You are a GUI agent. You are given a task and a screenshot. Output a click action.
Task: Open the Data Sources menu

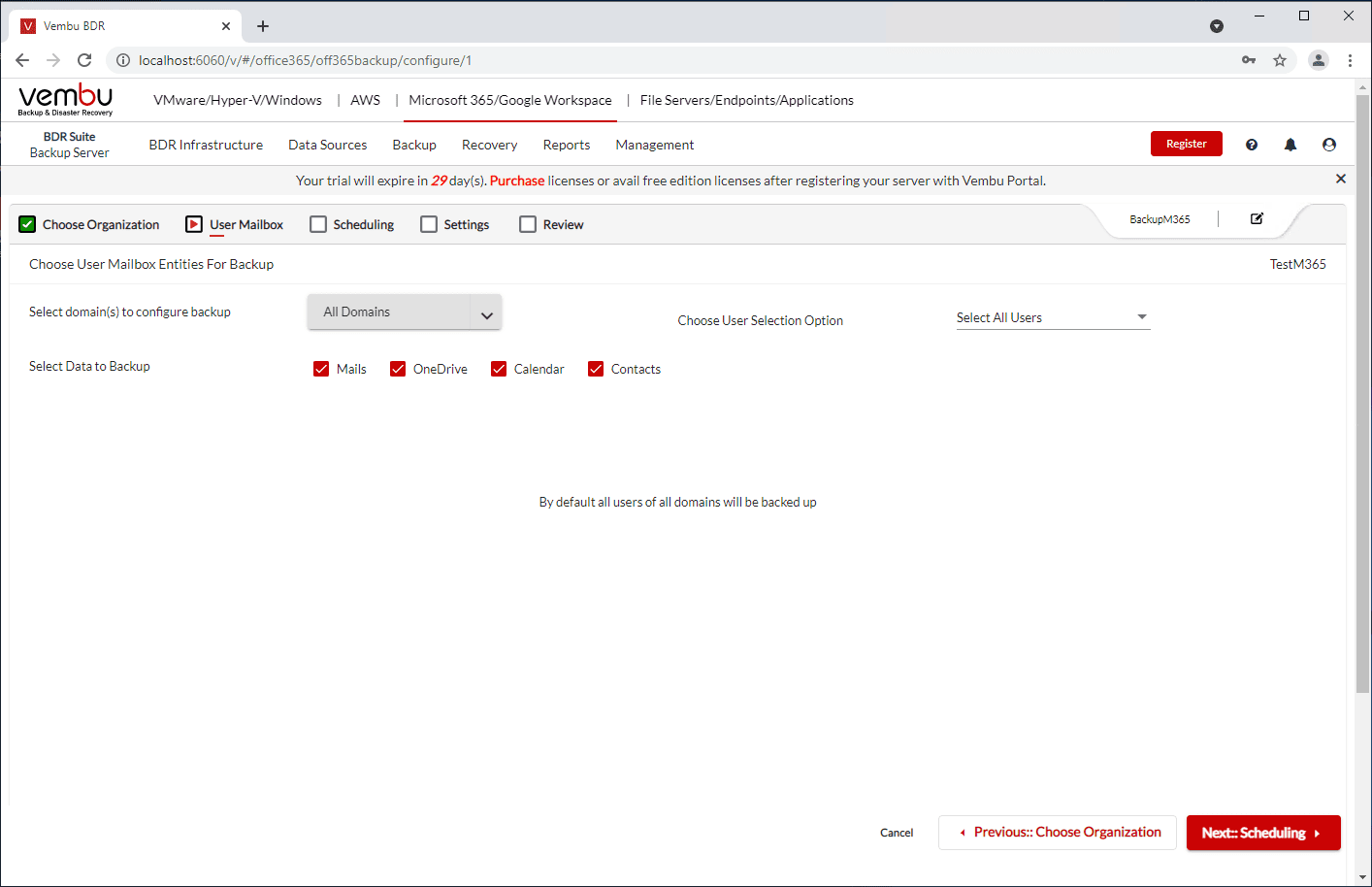point(328,145)
